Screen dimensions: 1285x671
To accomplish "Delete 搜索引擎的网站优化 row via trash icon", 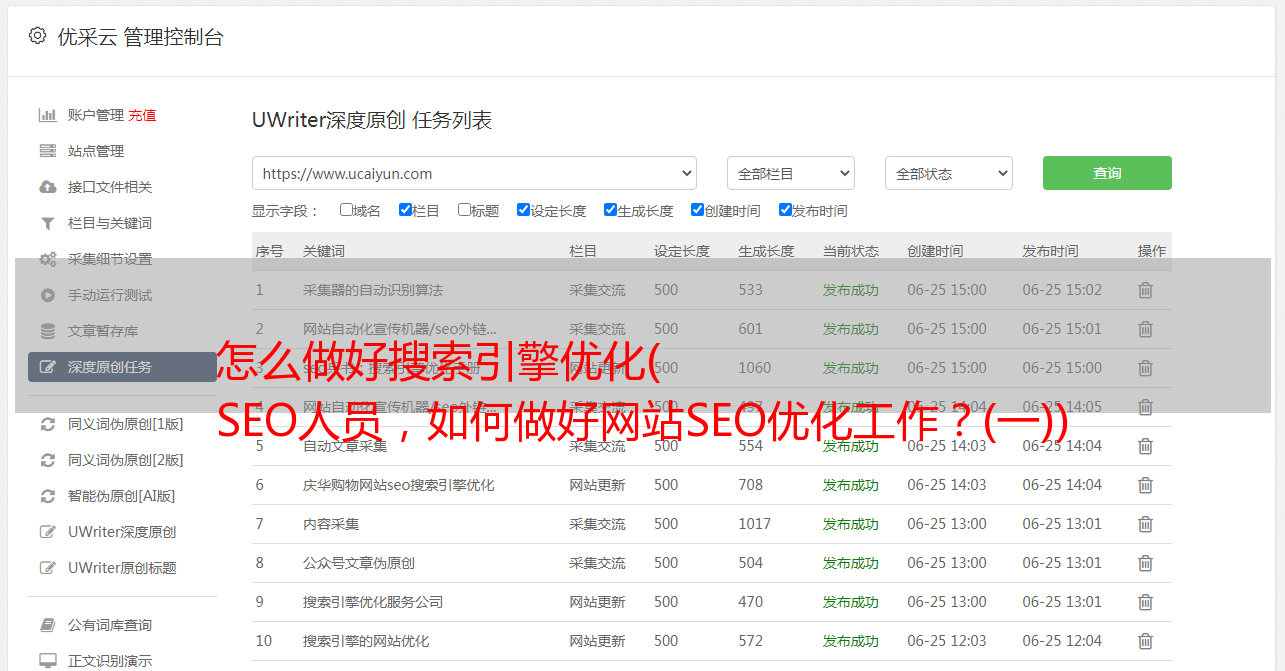I will coord(1145,641).
